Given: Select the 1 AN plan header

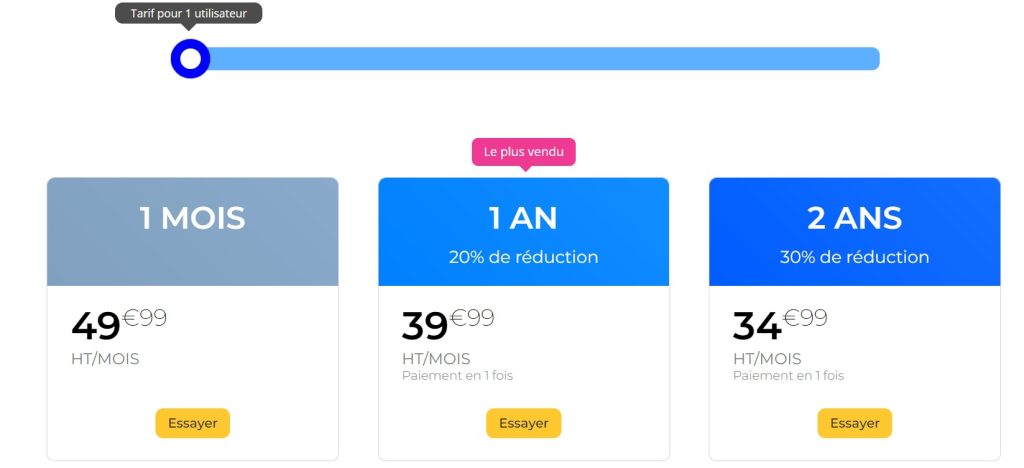Looking at the screenshot, I should coord(523,218).
